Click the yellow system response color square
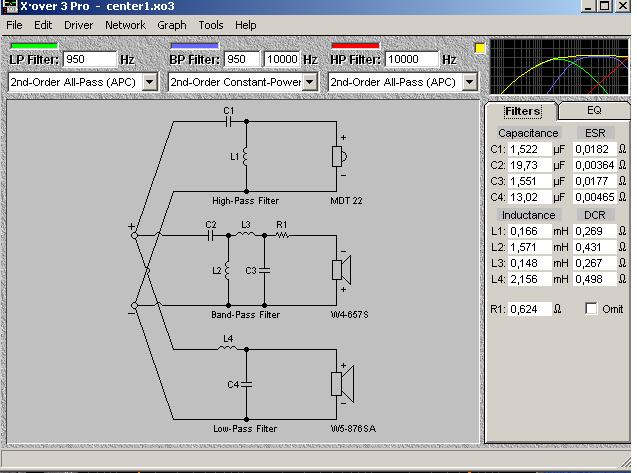Viewport: 637px width, 473px height. tap(480, 48)
